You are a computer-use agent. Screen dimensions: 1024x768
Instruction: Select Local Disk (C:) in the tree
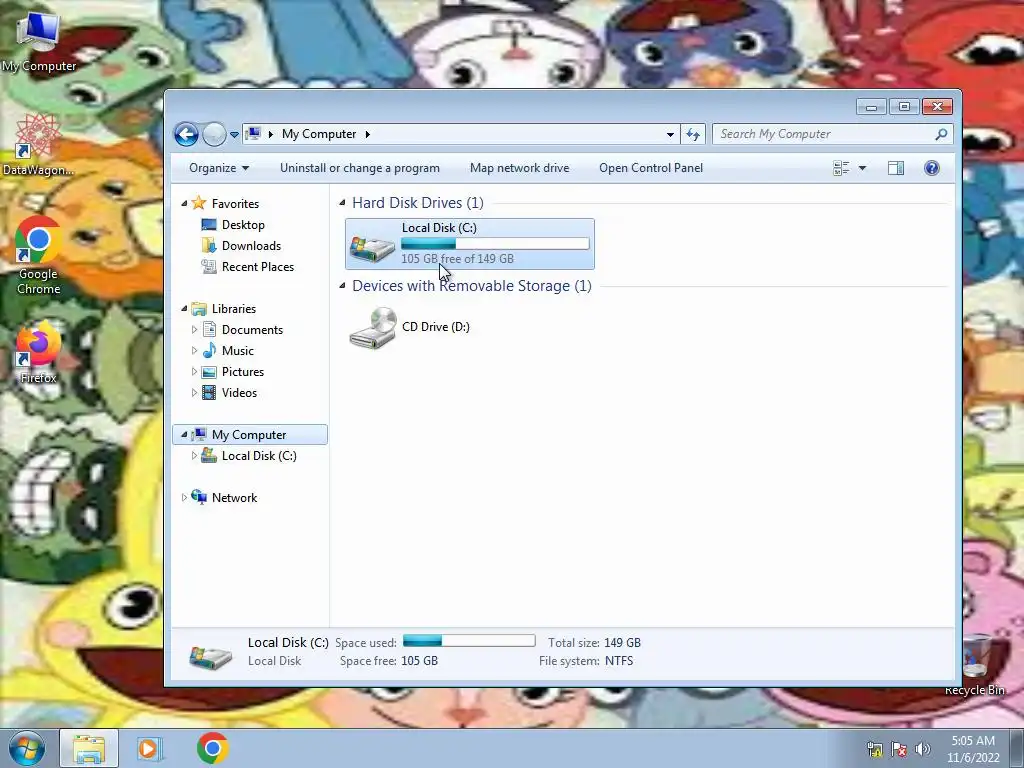(x=259, y=456)
